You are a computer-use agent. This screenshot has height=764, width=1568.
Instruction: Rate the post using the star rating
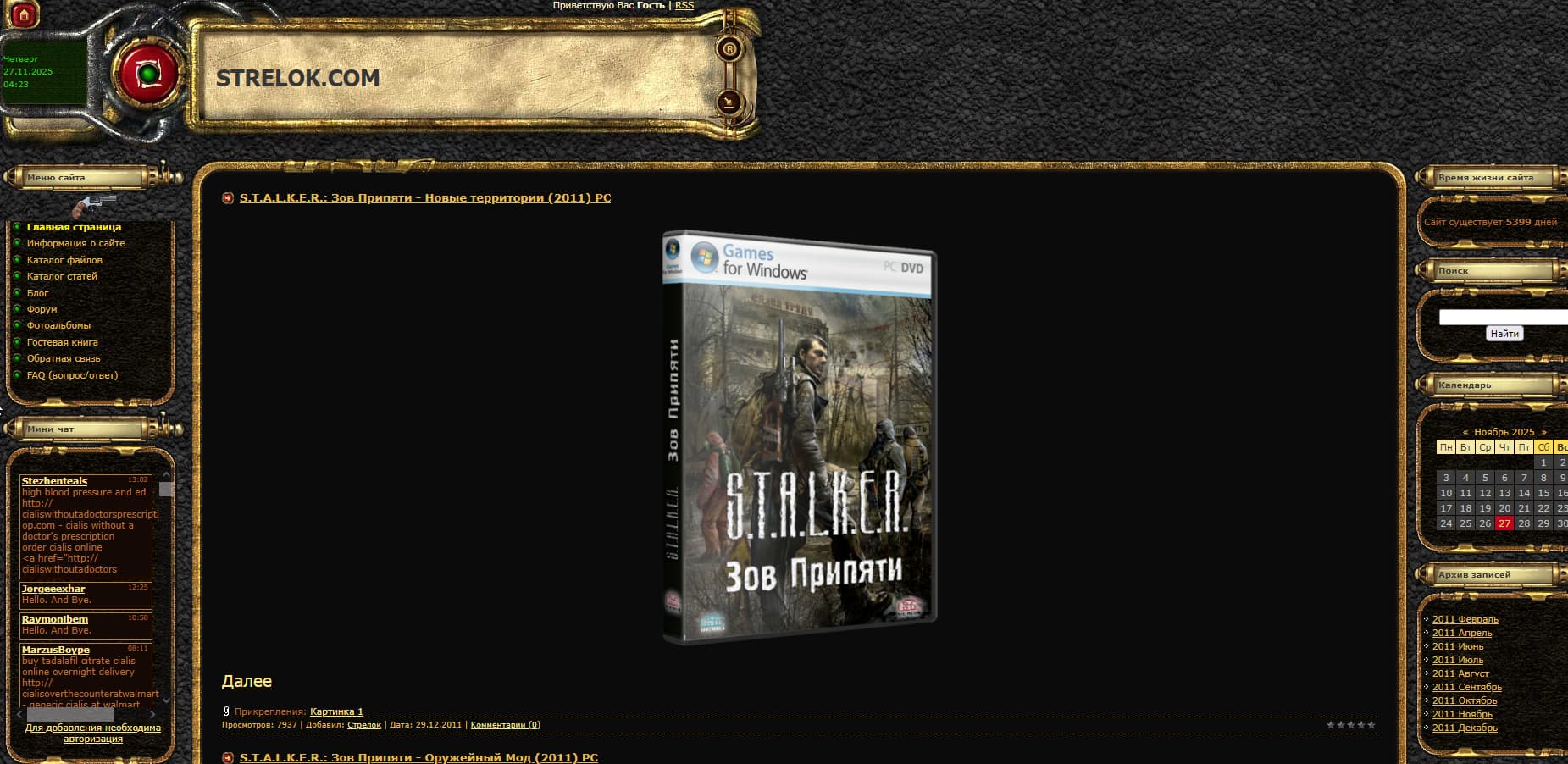tap(1350, 725)
